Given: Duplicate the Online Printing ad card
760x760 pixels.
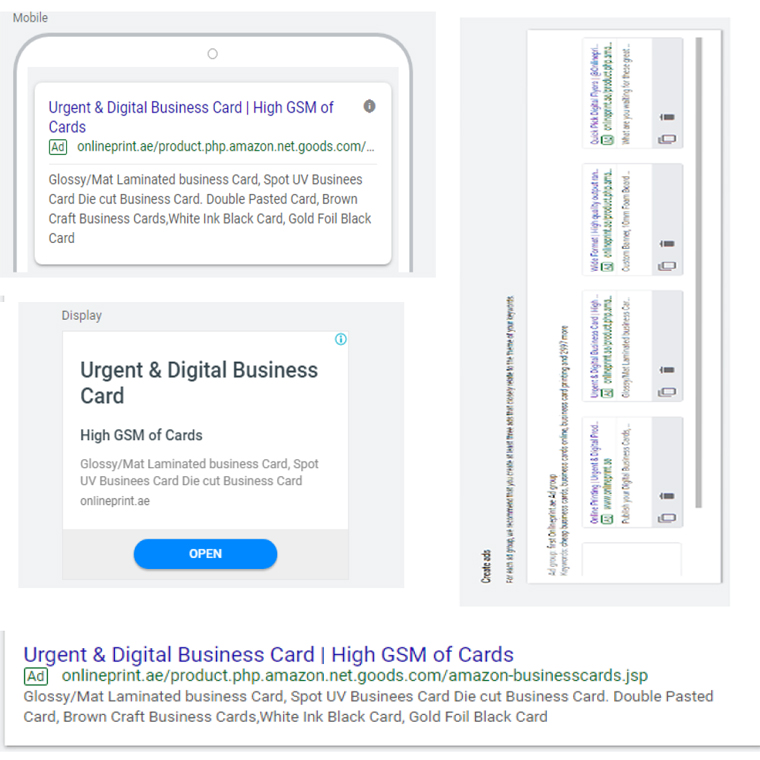Looking at the screenshot, I should click(667, 519).
